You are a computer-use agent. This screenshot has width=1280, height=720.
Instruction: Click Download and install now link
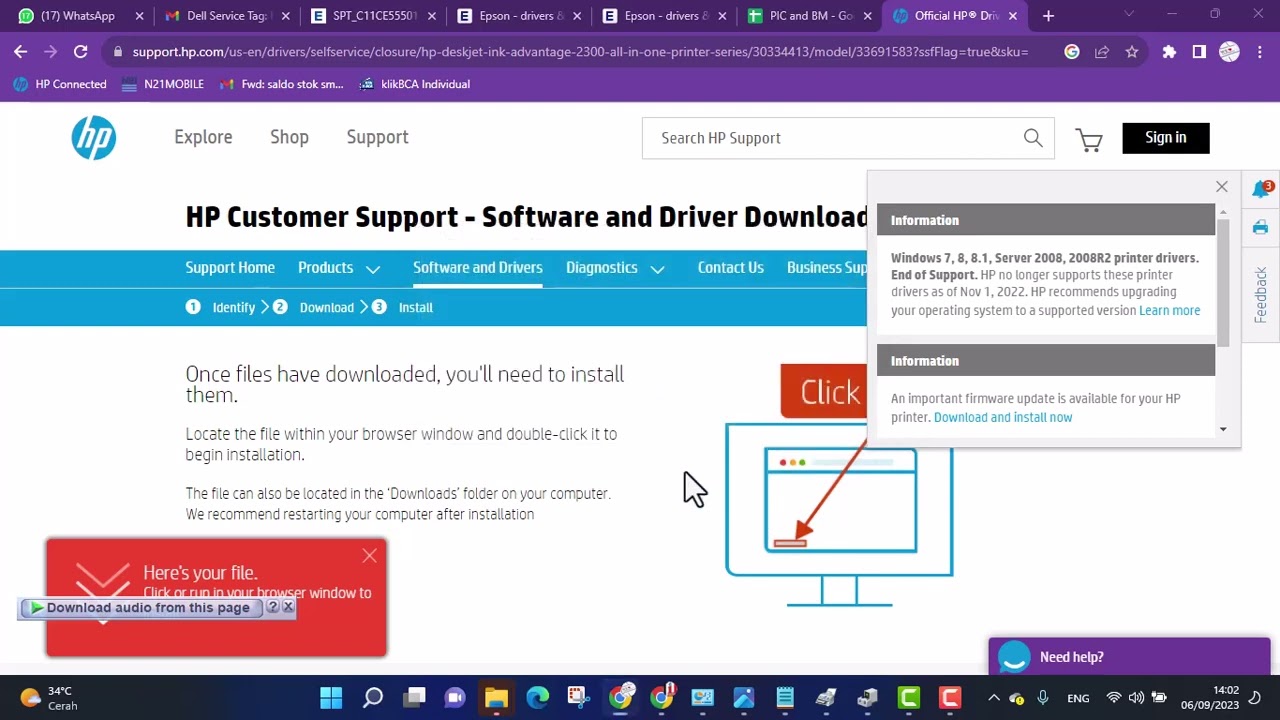click(x=1003, y=417)
